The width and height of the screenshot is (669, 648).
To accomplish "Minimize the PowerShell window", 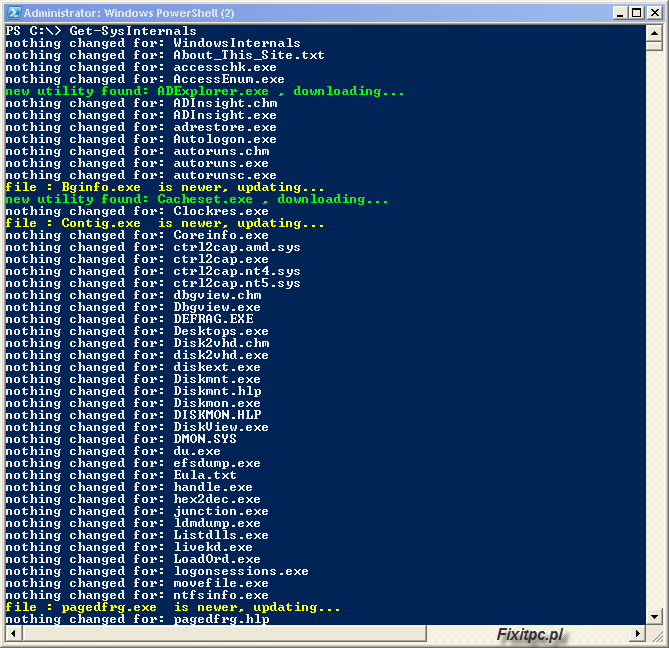I will [x=620, y=13].
